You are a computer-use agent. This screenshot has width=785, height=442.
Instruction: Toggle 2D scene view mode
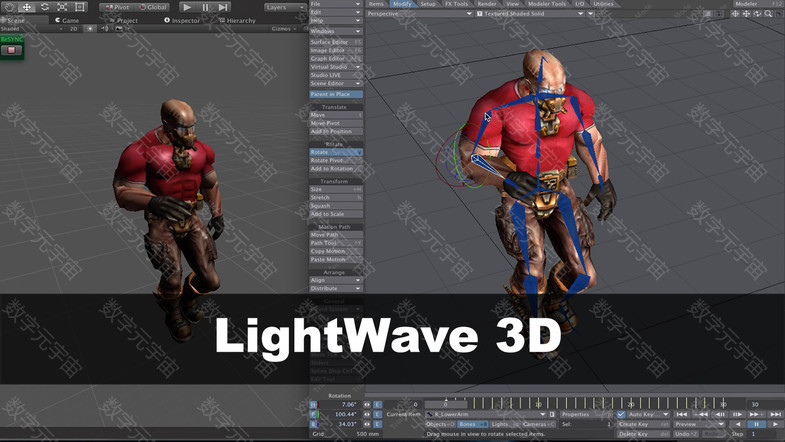coord(74,29)
